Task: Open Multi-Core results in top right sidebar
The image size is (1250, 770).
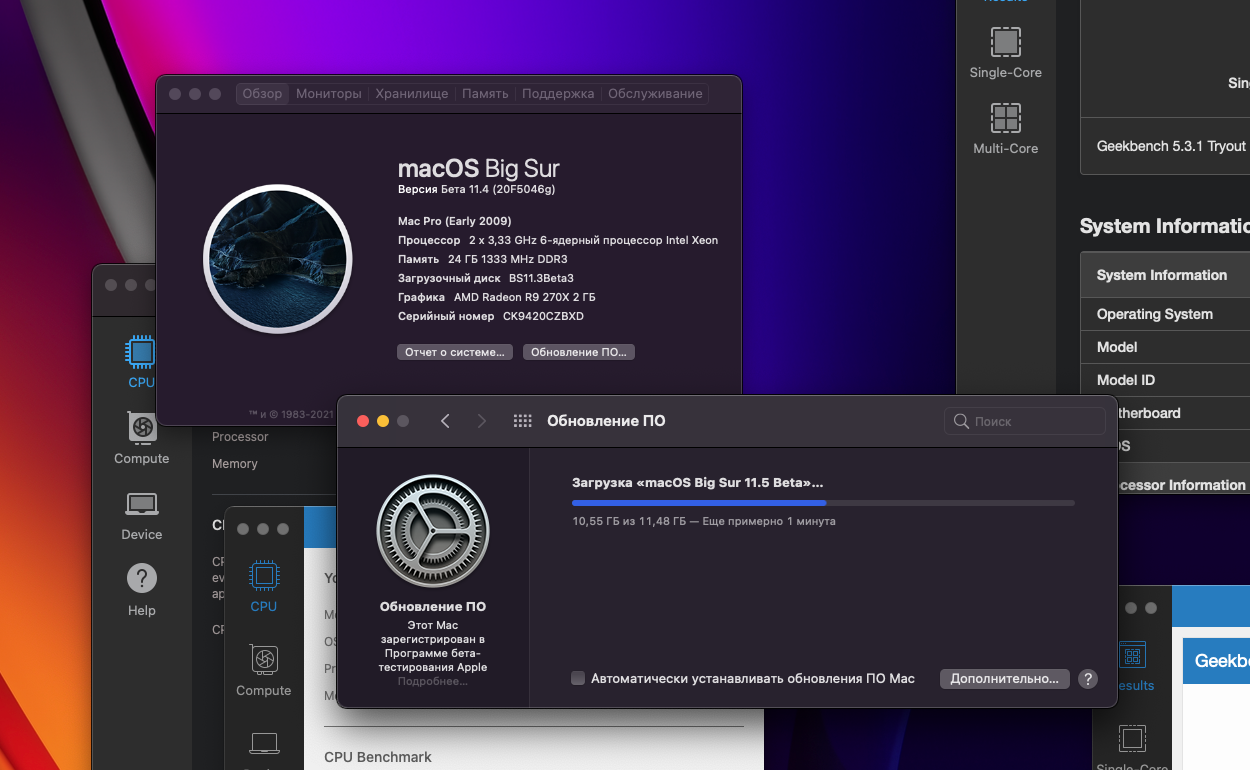Action: click(x=1005, y=128)
